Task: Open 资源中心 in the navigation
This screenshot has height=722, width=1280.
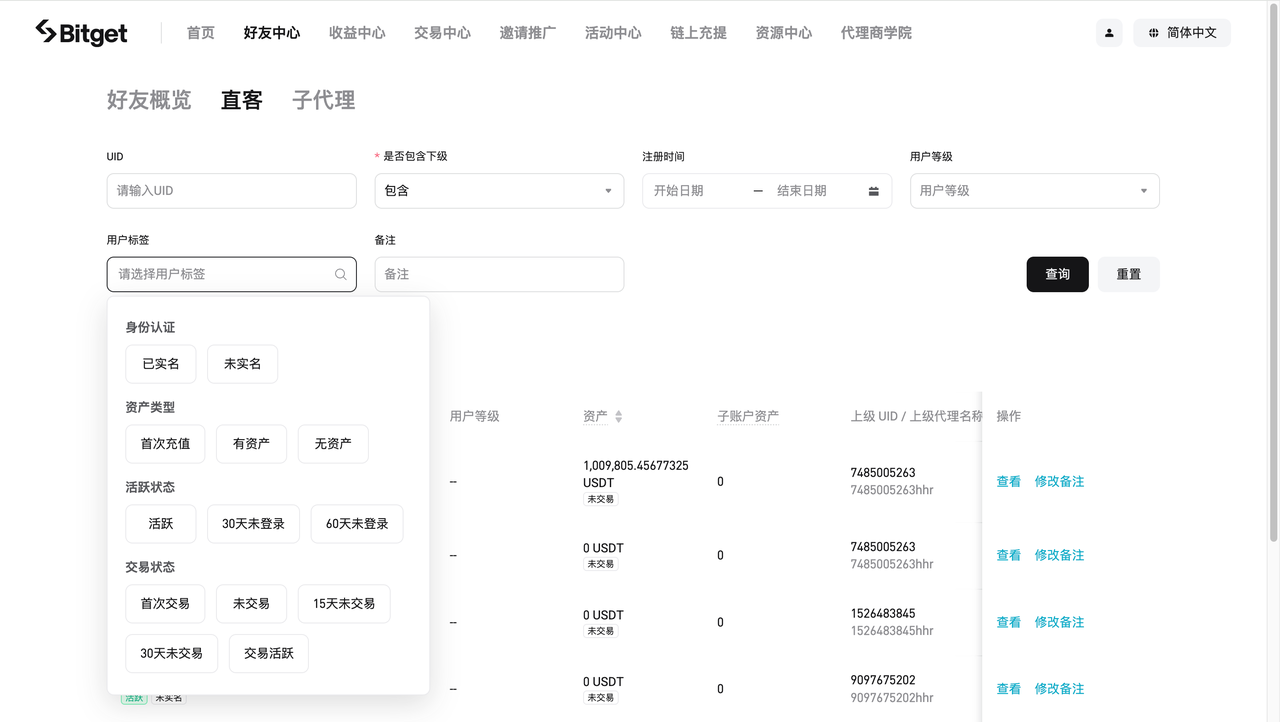Action: coord(784,33)
